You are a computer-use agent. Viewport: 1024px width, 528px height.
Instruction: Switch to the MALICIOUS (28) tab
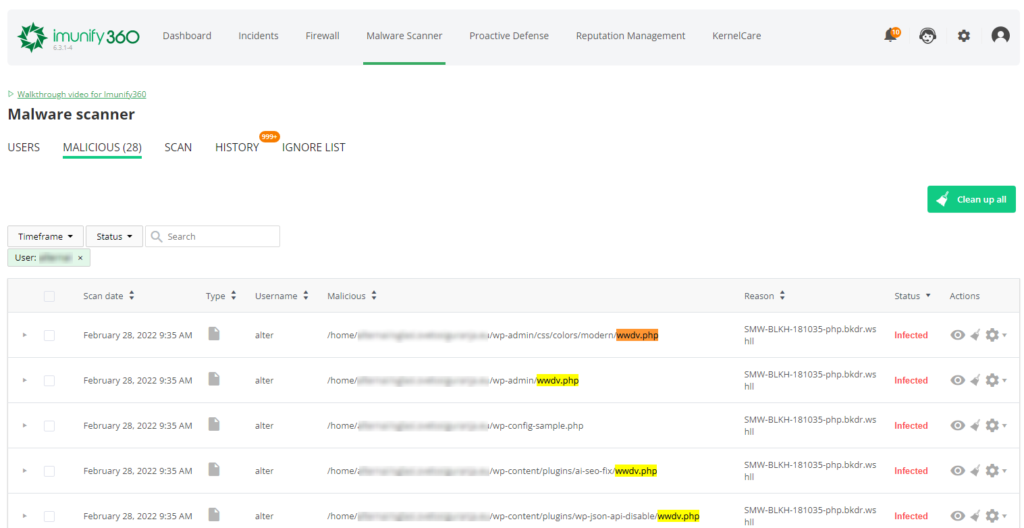pyautogui.click(x=103, y=148)
